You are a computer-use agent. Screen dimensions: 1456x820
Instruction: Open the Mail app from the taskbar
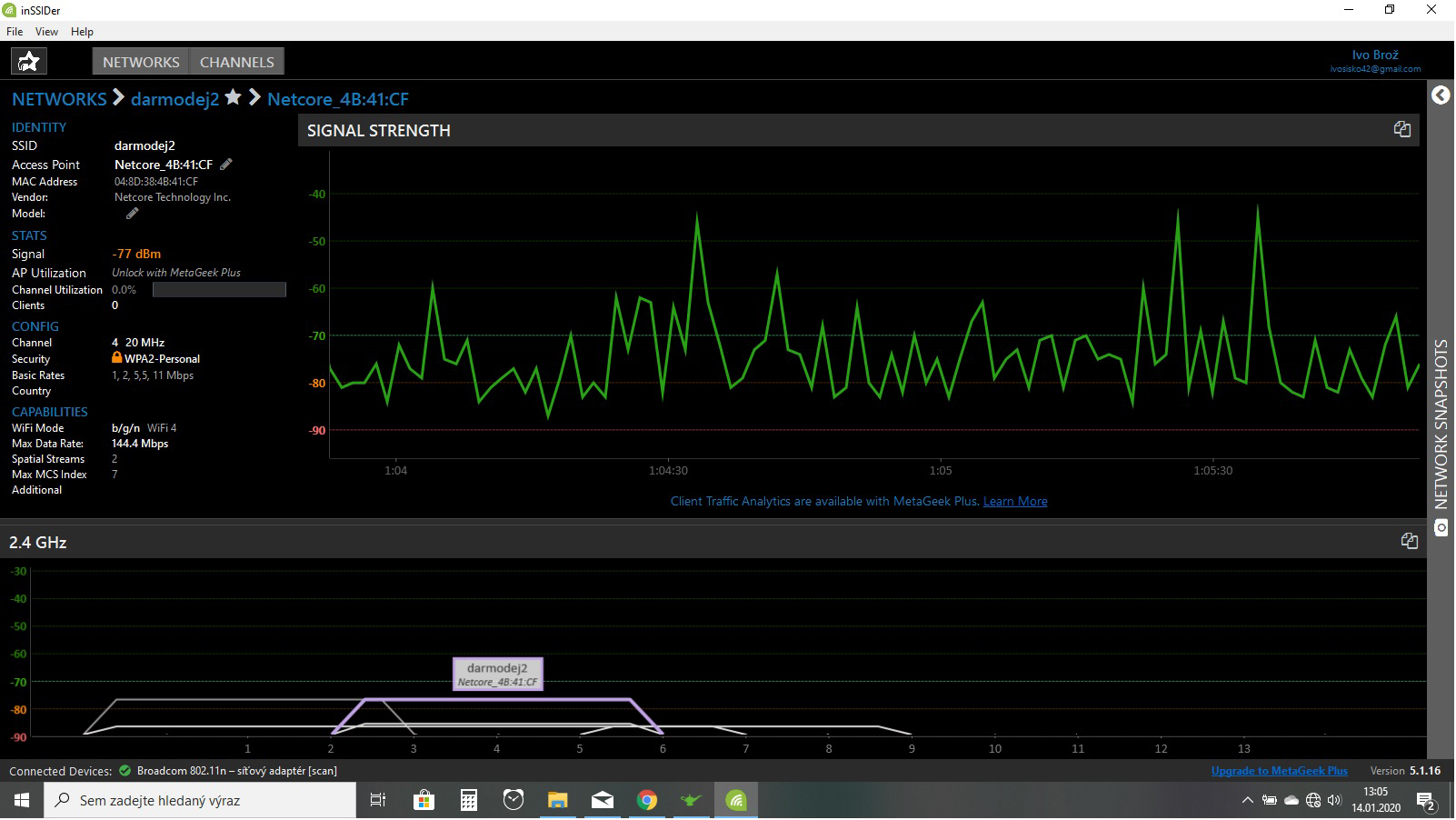(603, 801)
